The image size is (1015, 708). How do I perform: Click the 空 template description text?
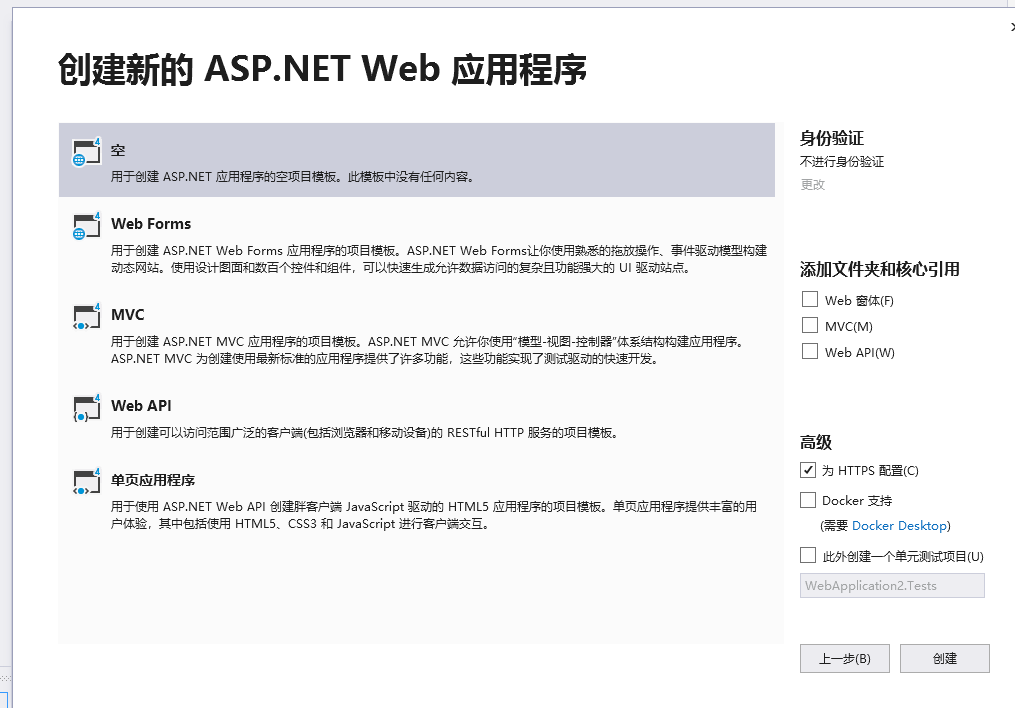pos(294,177)
